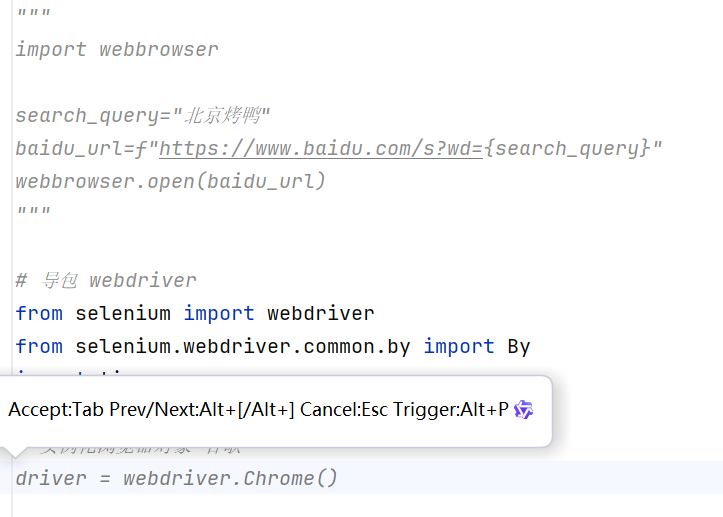The image size is (723, 517).
Task: Place cursor on the 'import webbrowser' line
Action: pyautogui.click(x=117, y=50)
